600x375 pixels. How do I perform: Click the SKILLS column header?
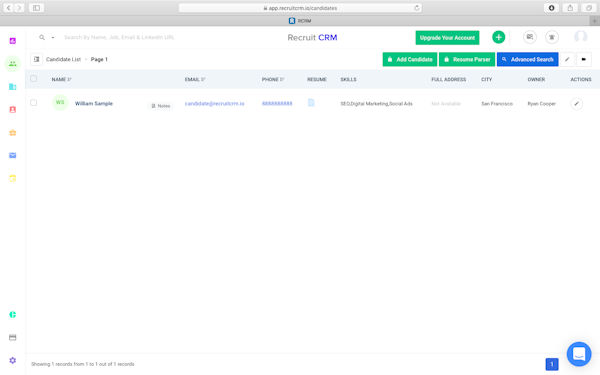[348, 80]
